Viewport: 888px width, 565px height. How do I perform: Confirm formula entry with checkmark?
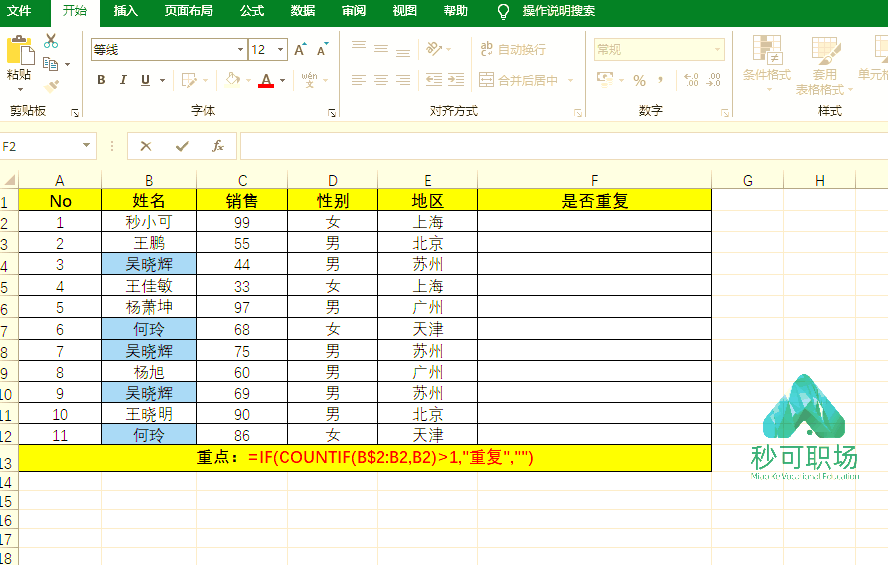coord(182,146)
